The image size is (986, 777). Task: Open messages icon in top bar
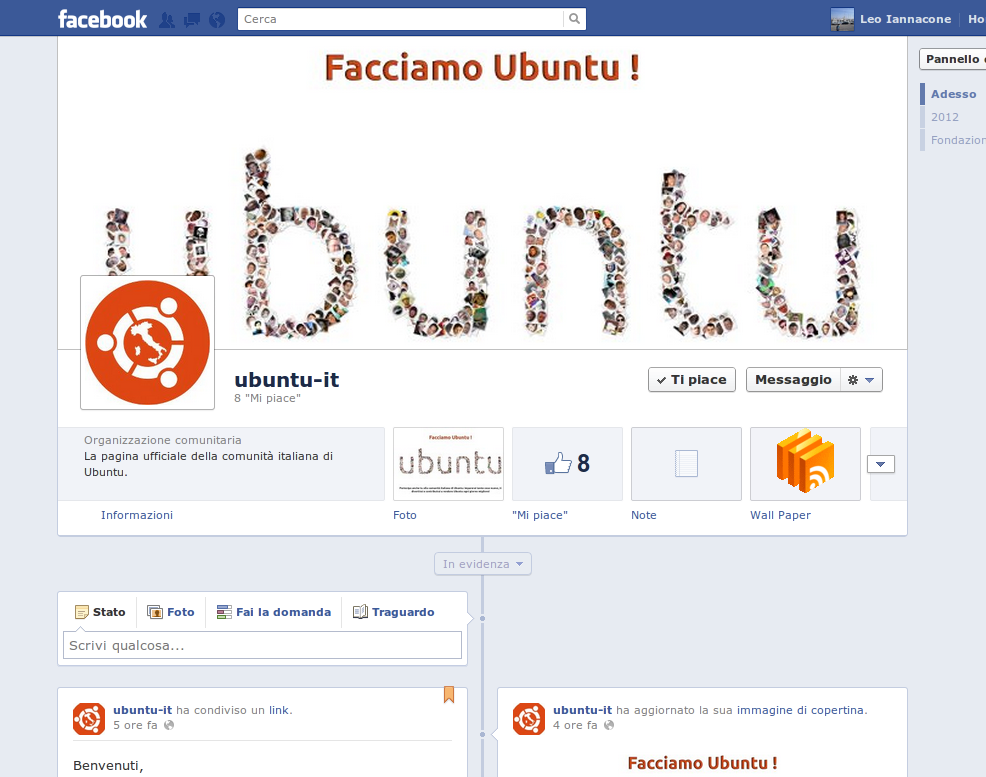(x=192, y=20)
